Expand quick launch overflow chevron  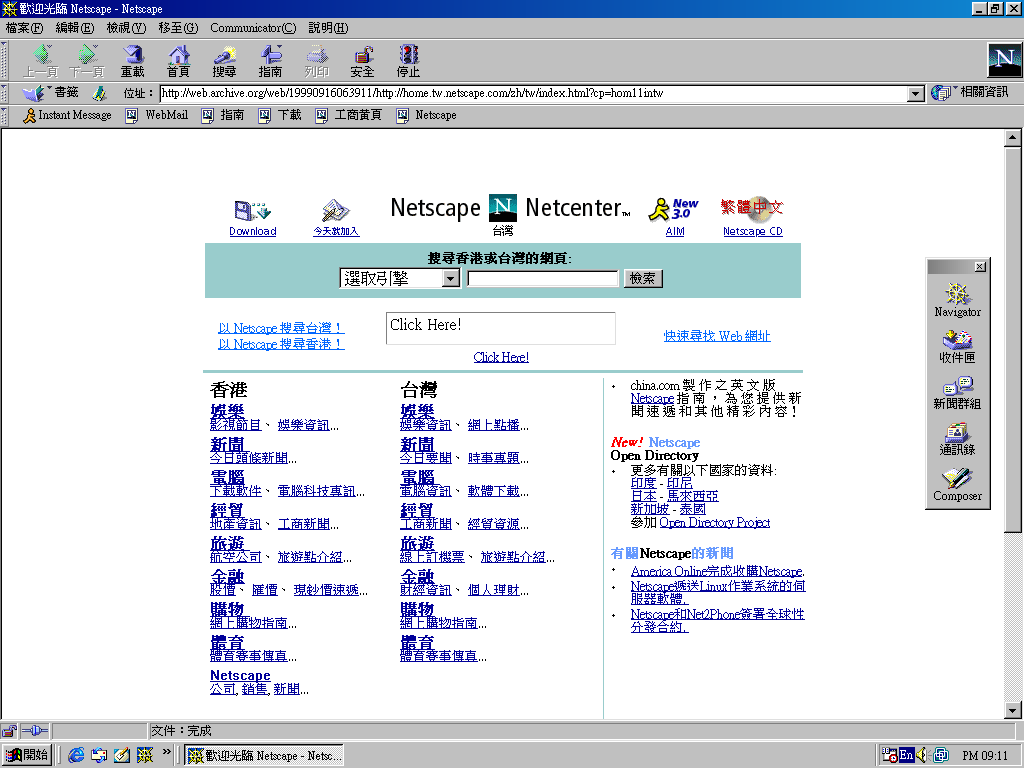click(x=167, y=752)
